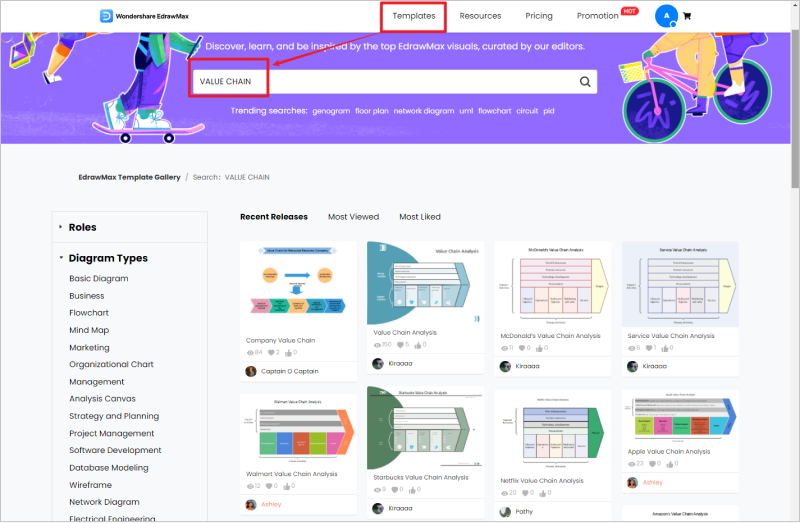800x523 pixels.
Task: Open the Templates menu
Action: [x=414, y=16]
